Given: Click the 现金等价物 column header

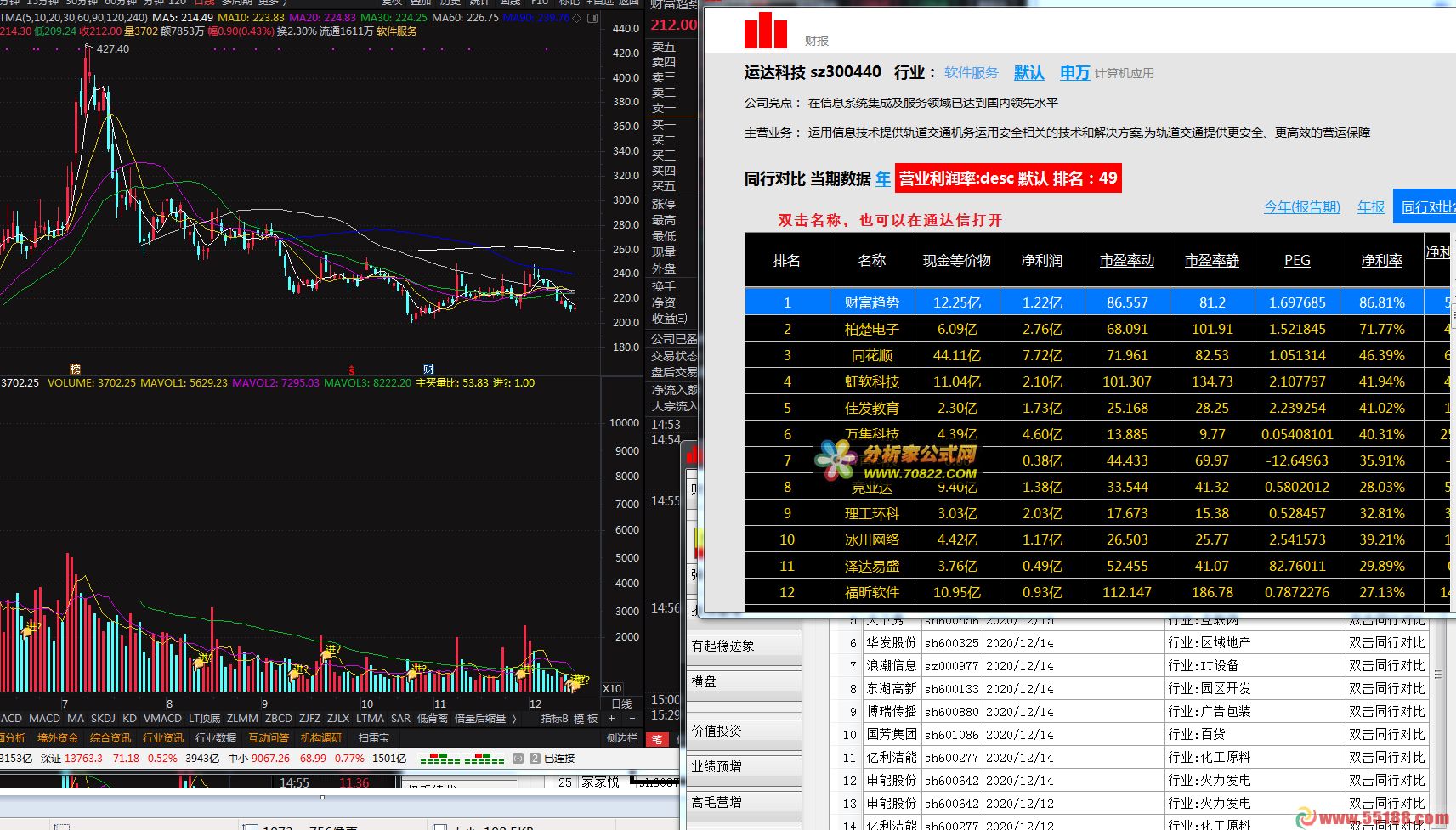Looking at the screenshot, I should click(957, 261).
